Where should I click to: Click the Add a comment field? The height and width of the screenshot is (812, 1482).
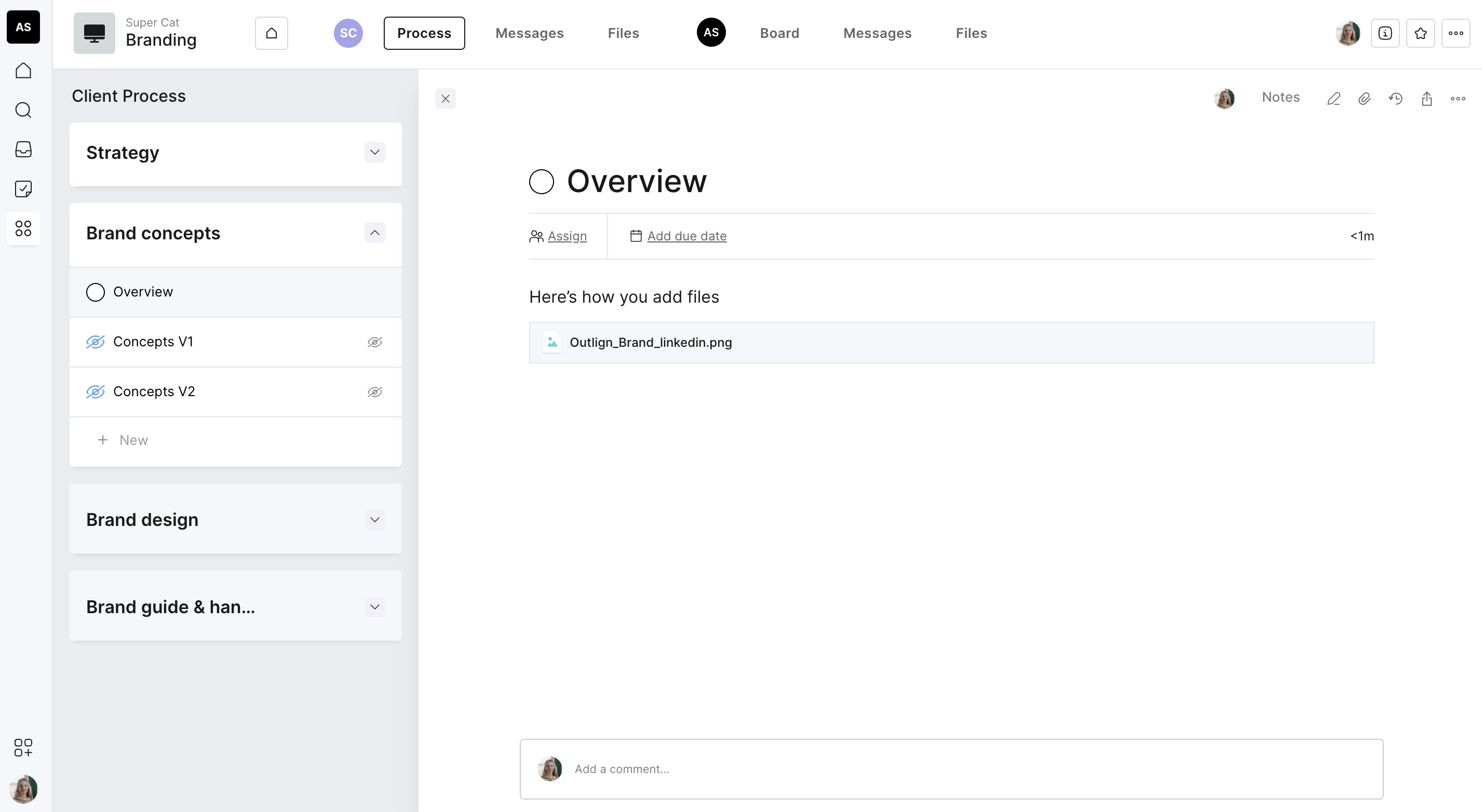tap(622, 769)
